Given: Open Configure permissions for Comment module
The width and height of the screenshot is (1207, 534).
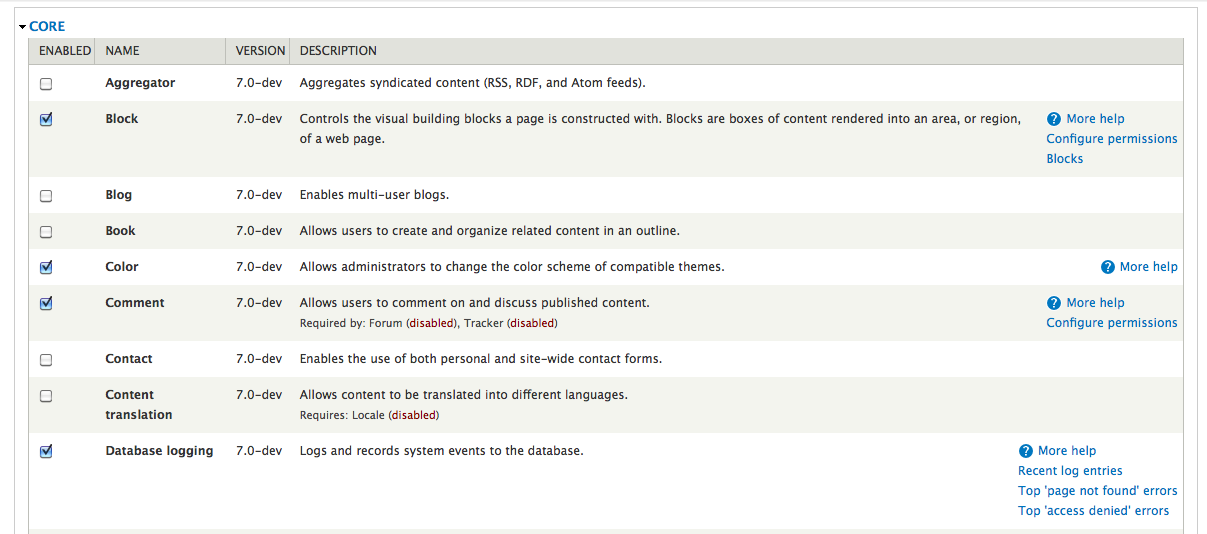Looking at the screenshot, I should point(1111,323).
